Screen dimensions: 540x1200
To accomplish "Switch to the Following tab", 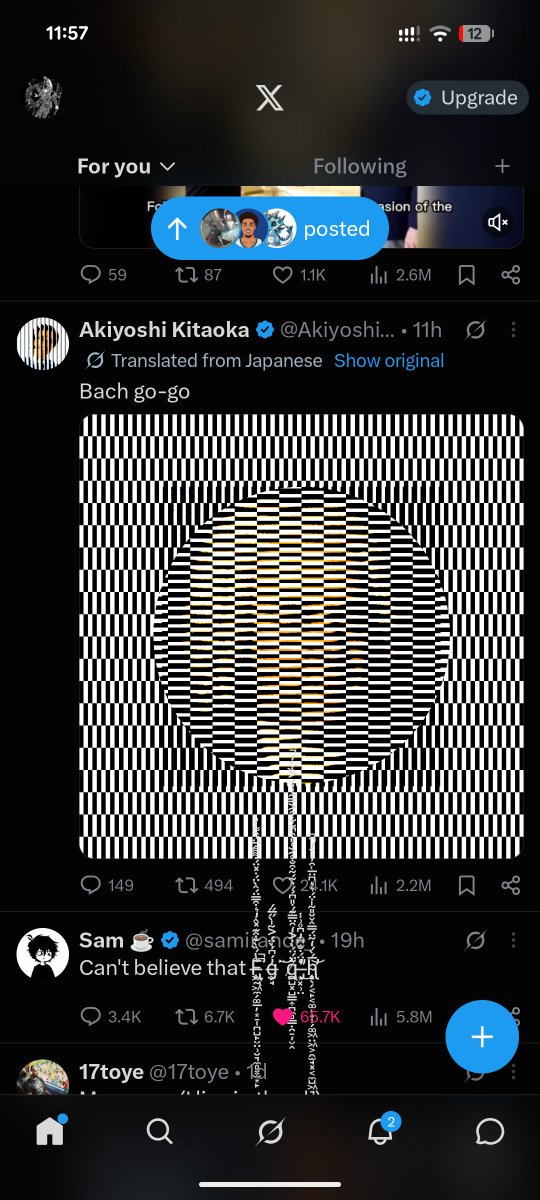I will [x=360, y=166].
